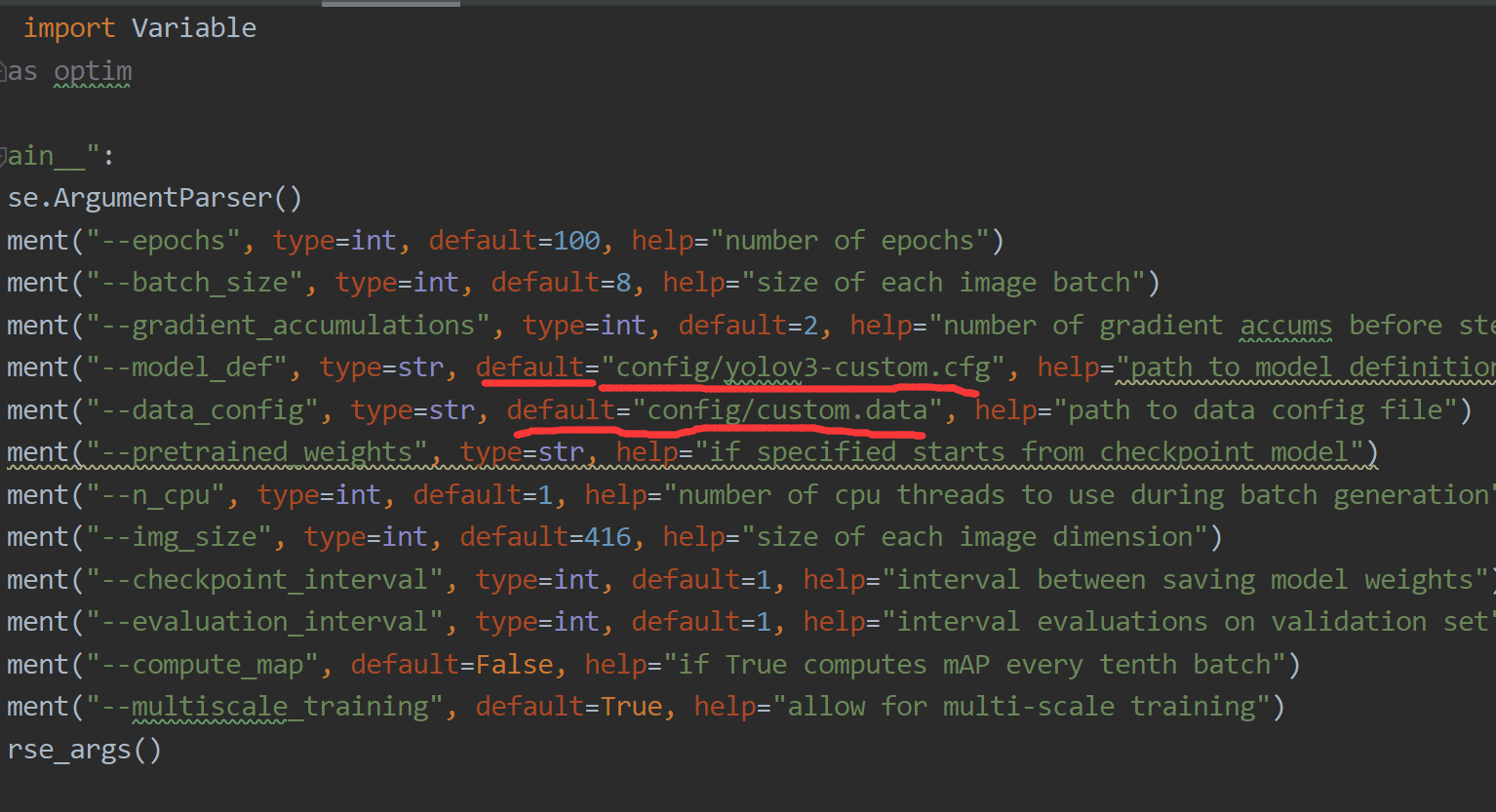The image size is (1496, 812).
Task: Click help "allow for multi-scale training"
Action: pos(1023,707)
